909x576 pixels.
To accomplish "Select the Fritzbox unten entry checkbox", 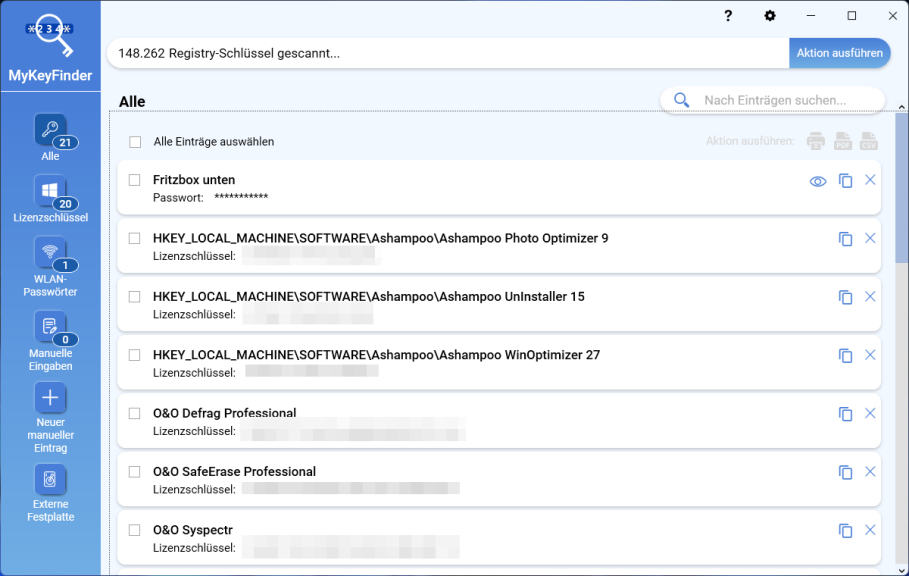I will 135,180.
